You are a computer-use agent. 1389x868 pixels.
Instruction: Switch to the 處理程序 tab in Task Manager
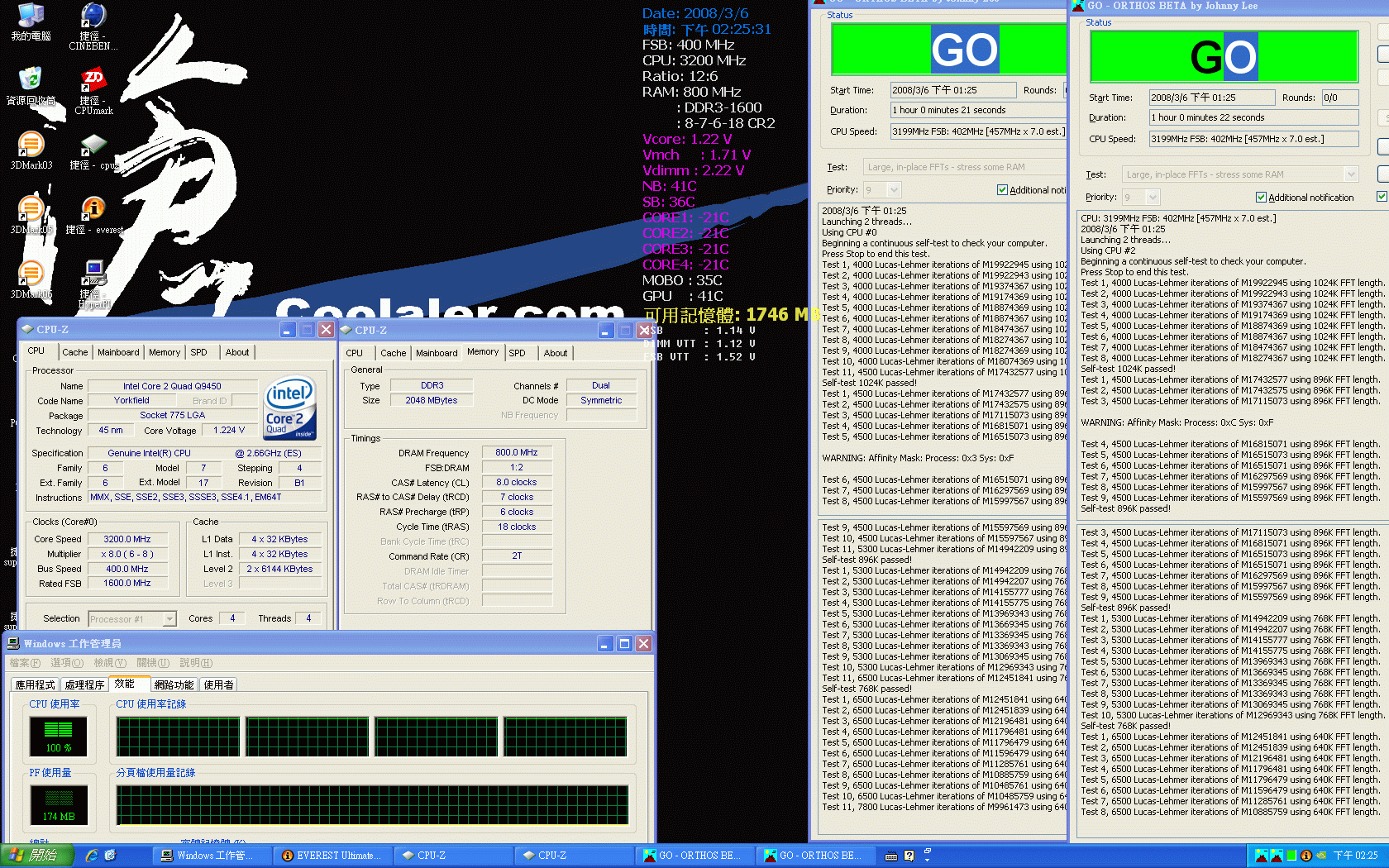click(85, 685)
